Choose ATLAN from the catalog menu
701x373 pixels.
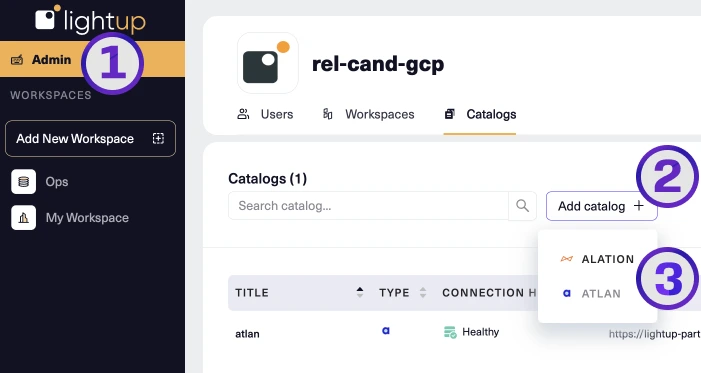coord(591,294)
